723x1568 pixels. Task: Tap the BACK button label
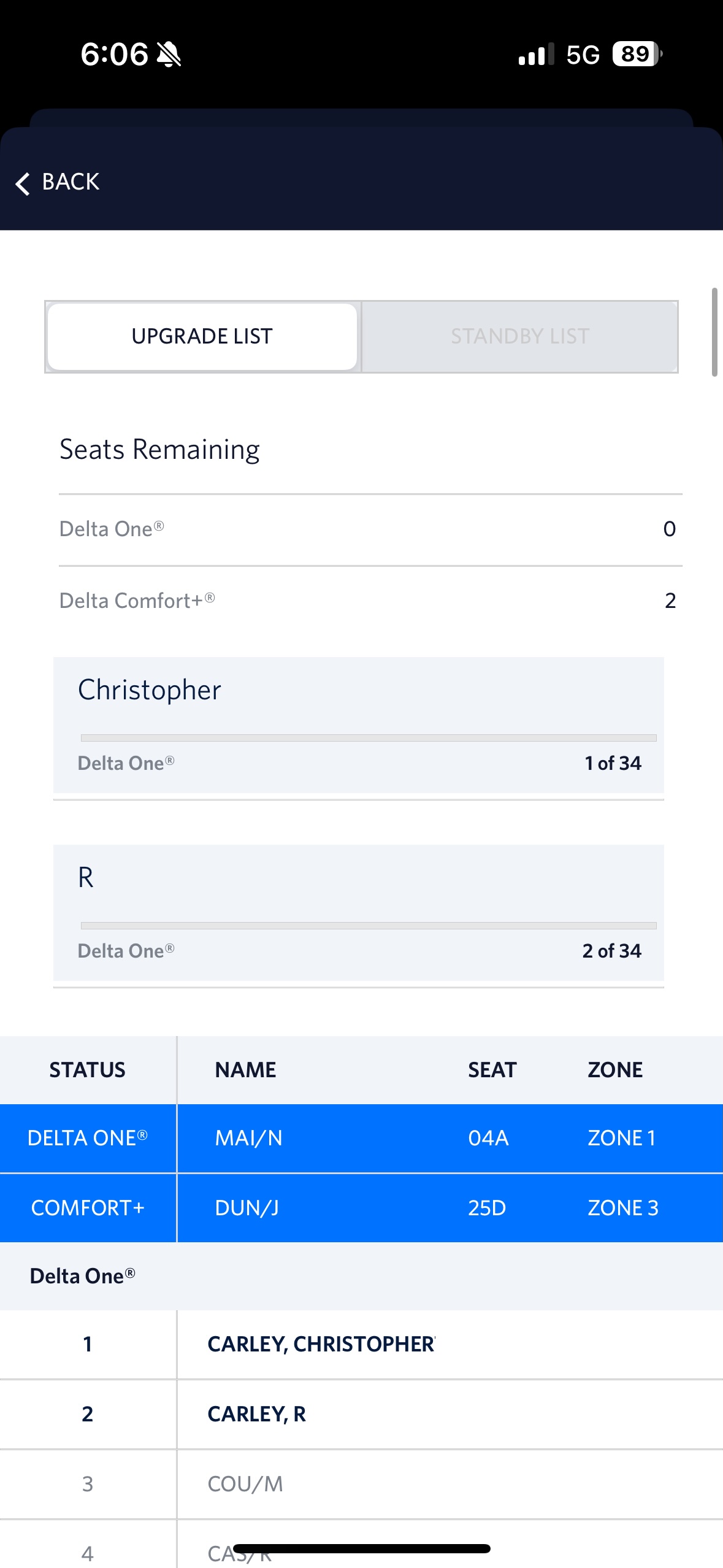(71, 182)
